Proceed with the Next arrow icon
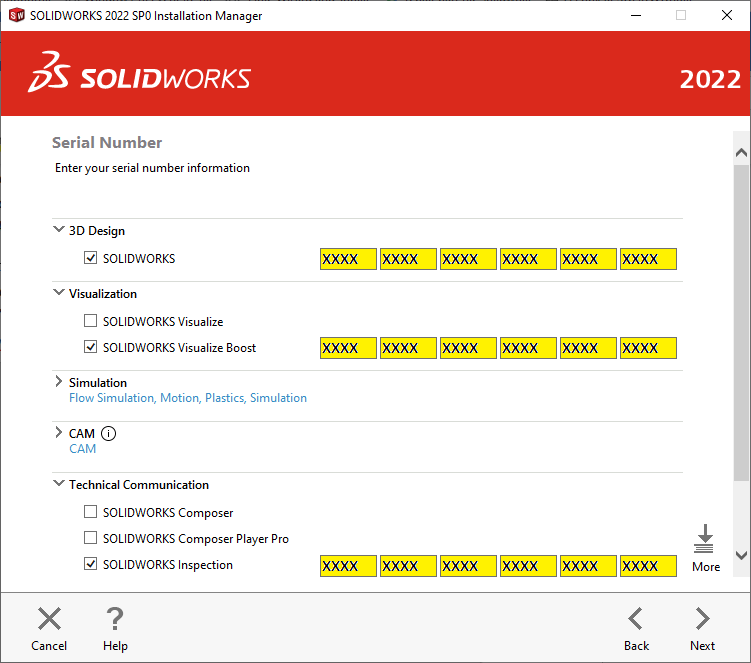This screenshot has width=751, height=663. (702, 619)
